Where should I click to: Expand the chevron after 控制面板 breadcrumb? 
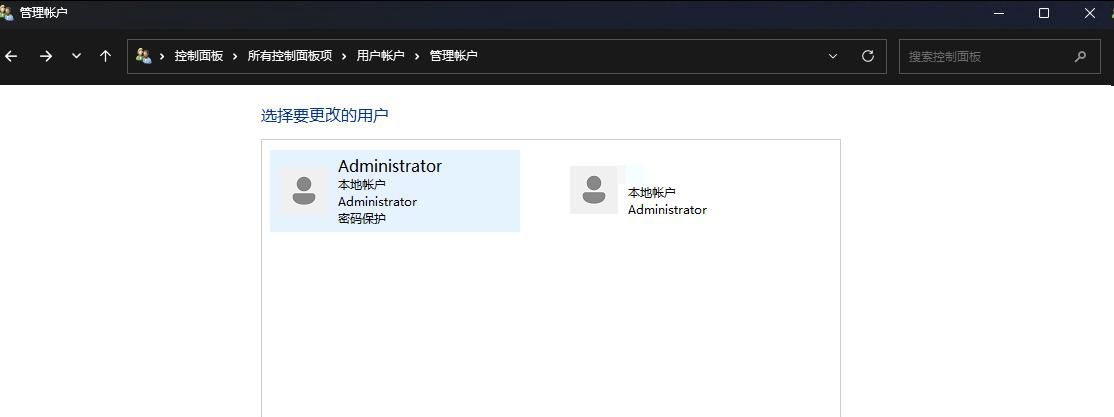pyautogui.click(x=235, y=56)
